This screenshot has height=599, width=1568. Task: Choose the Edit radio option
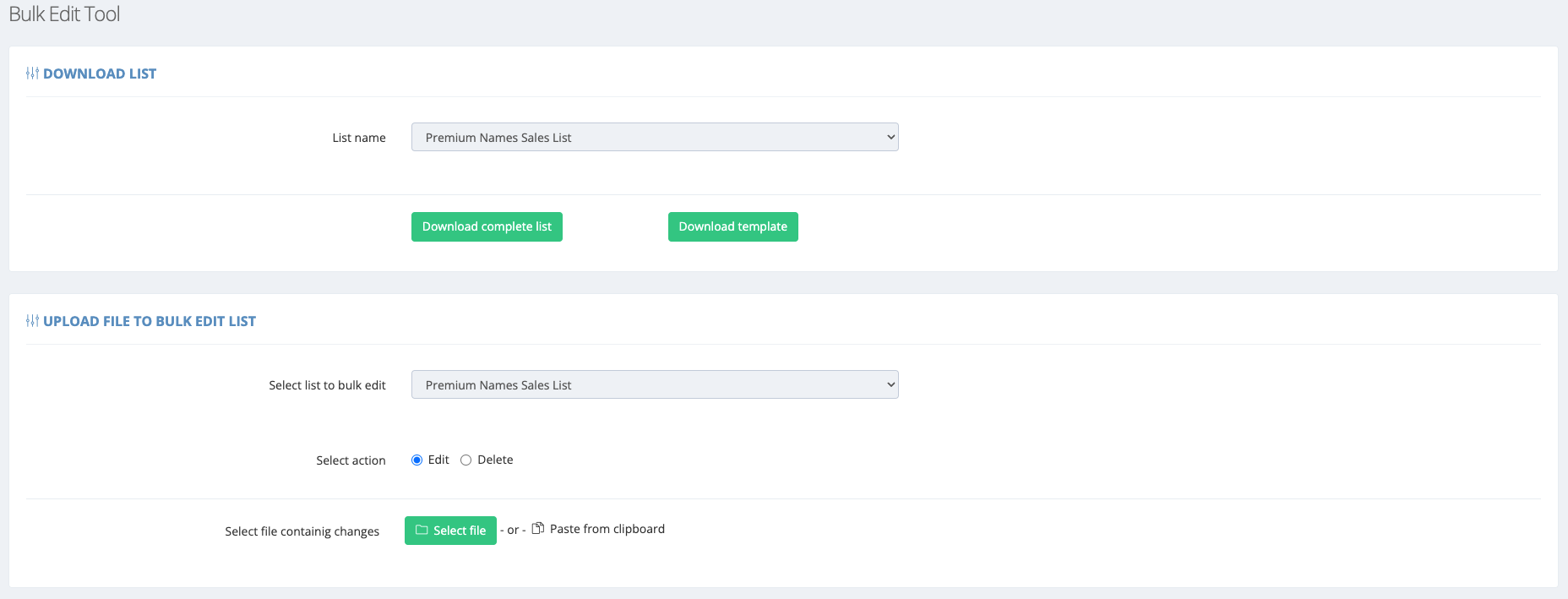416,460
